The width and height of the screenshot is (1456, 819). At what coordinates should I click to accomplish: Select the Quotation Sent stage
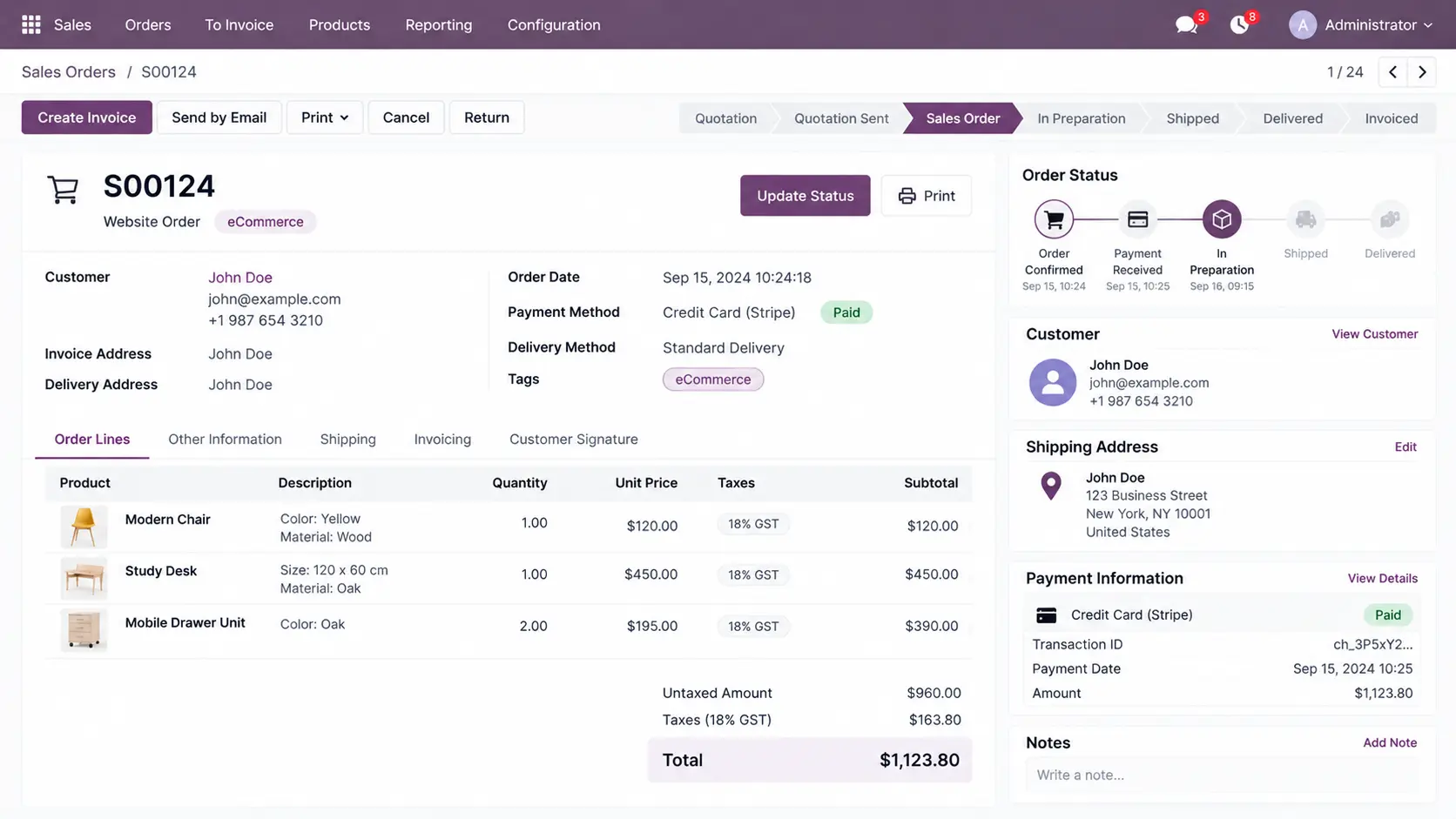(x=841, y=118)
